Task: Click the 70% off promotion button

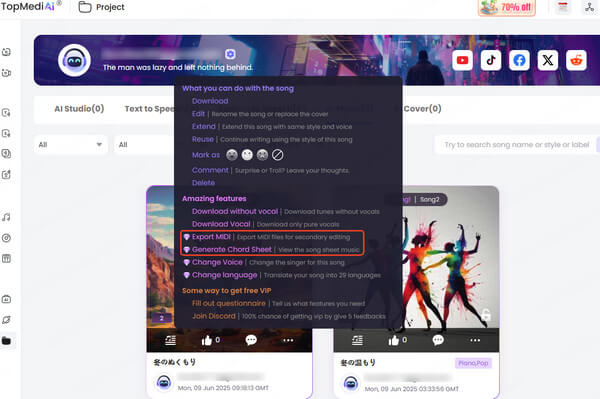Action: click(507, 7)
